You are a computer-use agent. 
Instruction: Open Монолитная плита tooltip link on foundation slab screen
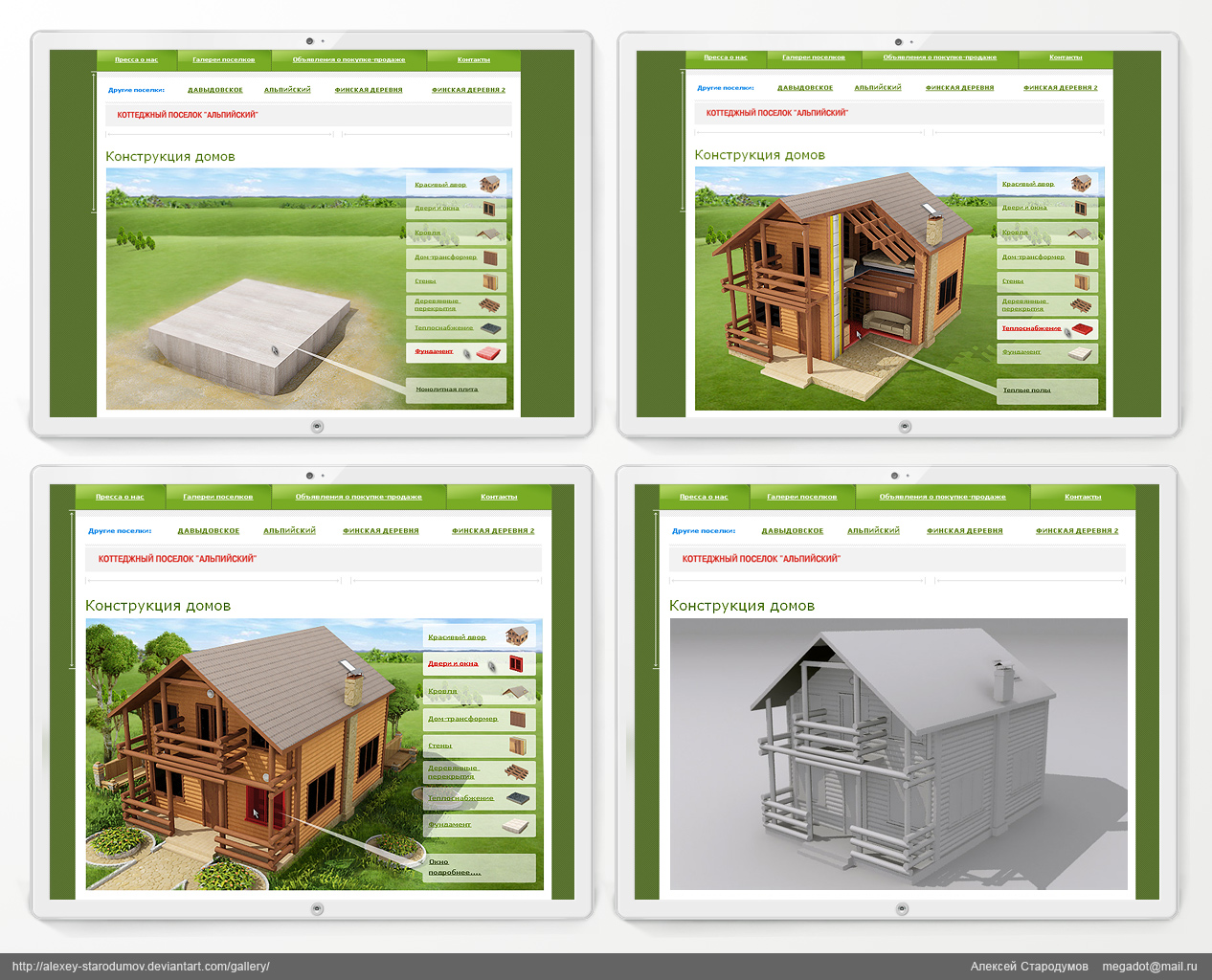pyautogui.click(x=447, y=390)
